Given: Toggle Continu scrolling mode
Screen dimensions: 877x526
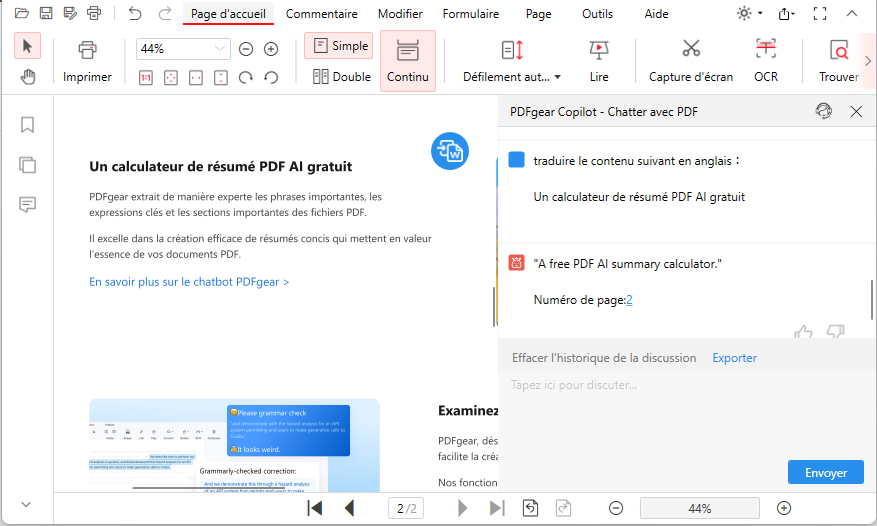Looking at the screenshot, I should click(x=408, y=61).
